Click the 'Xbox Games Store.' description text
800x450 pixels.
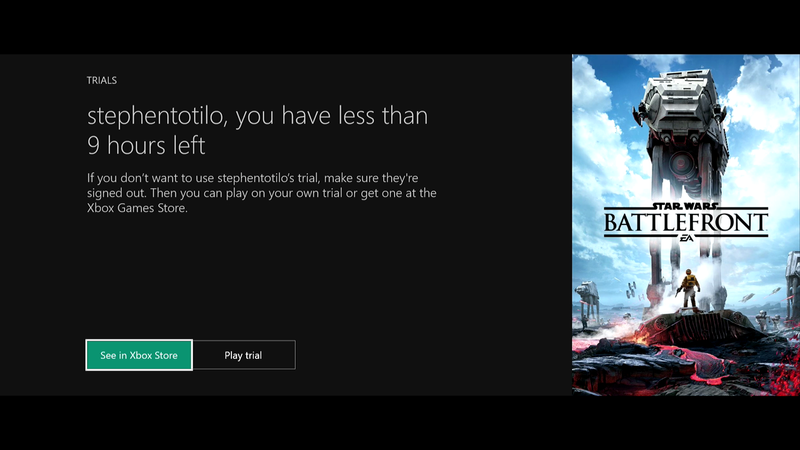click(x=137, y=208)
